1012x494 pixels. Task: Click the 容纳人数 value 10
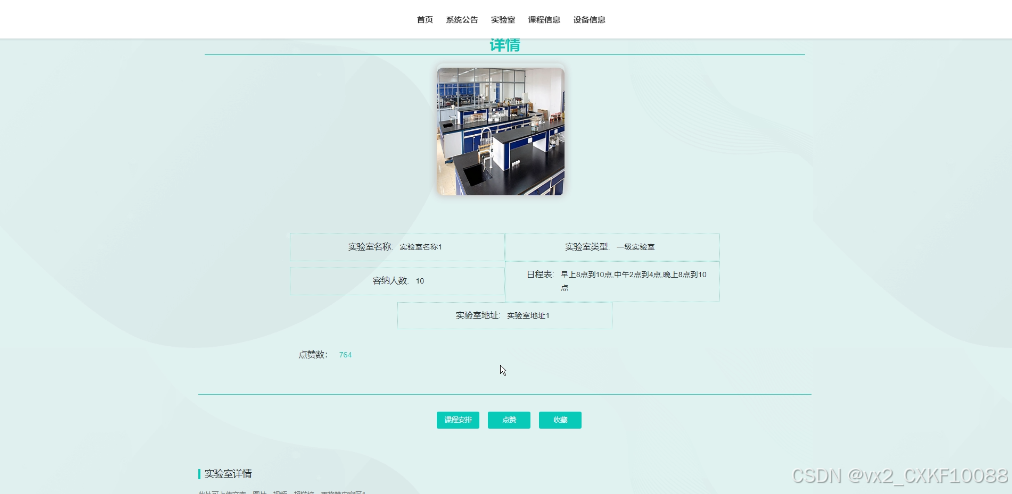point(420,281)
